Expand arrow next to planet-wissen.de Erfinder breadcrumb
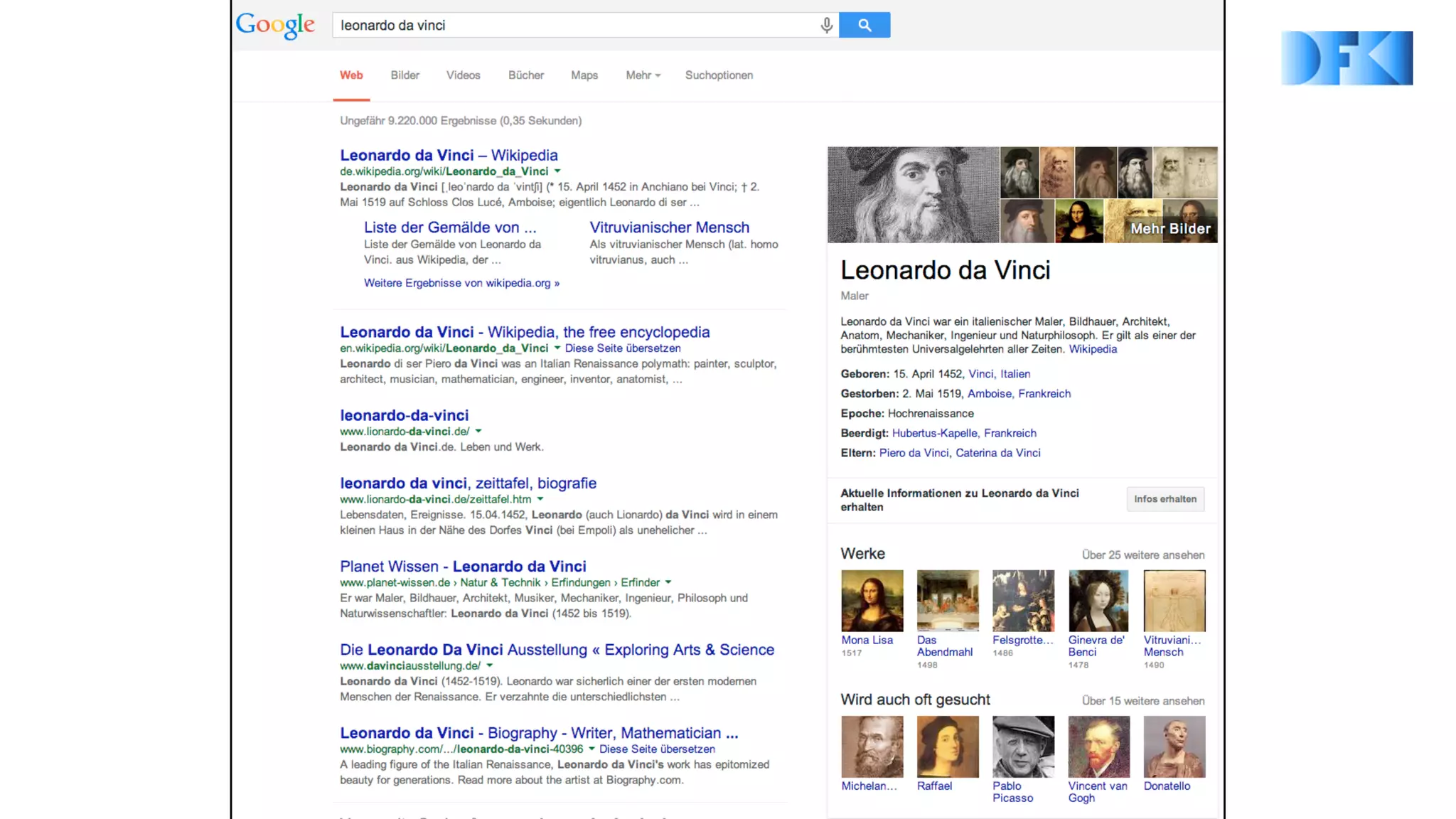This screenshot has width=1456, height=819. click(x=668, y=583)
